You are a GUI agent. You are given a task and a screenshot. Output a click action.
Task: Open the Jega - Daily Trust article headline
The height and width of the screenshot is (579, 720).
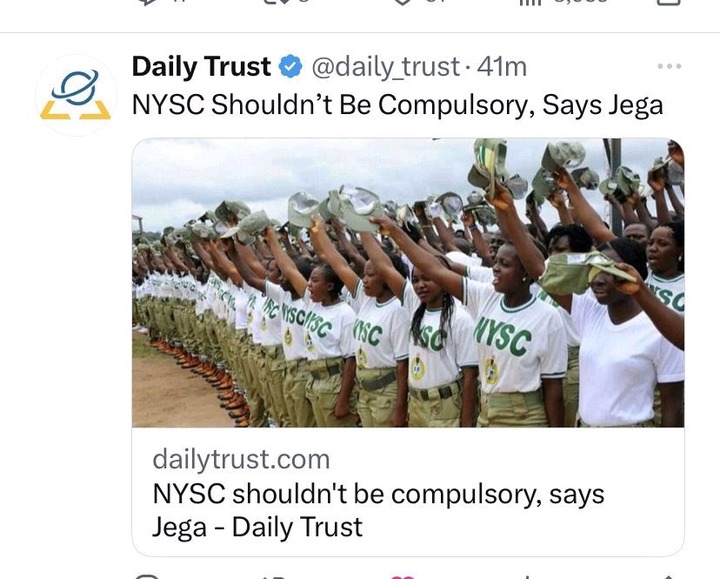coord(378,510)
